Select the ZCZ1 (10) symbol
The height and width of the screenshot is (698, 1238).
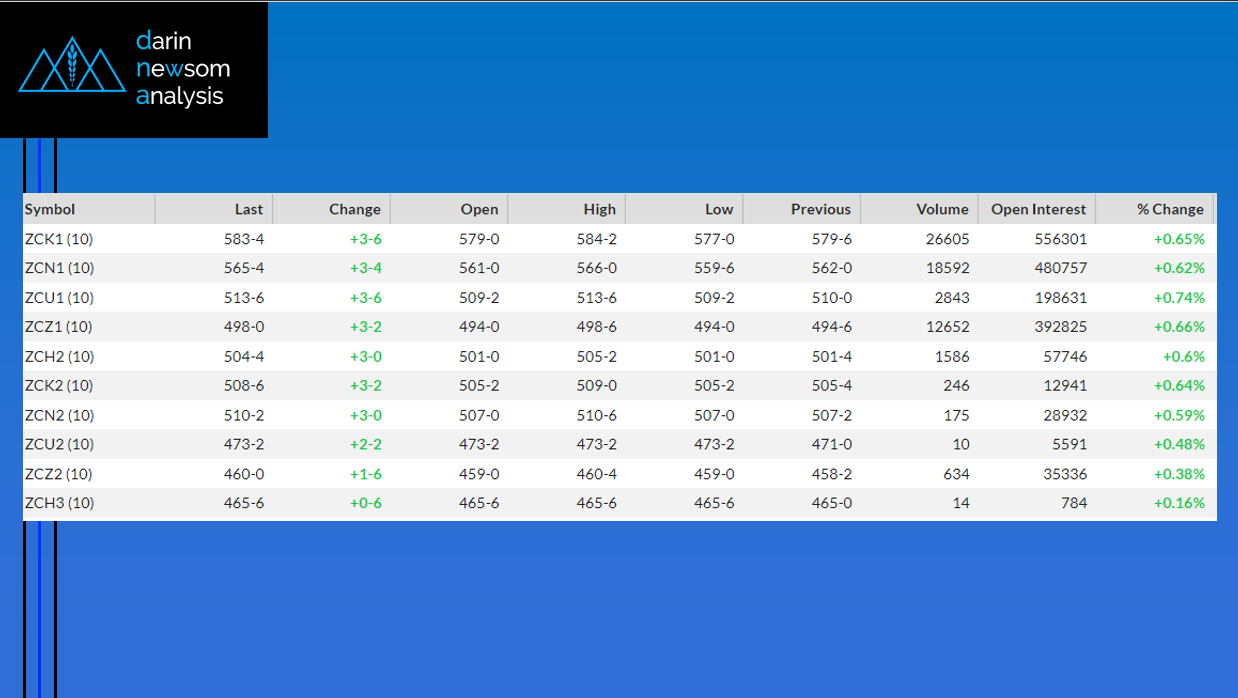(58, 327)
